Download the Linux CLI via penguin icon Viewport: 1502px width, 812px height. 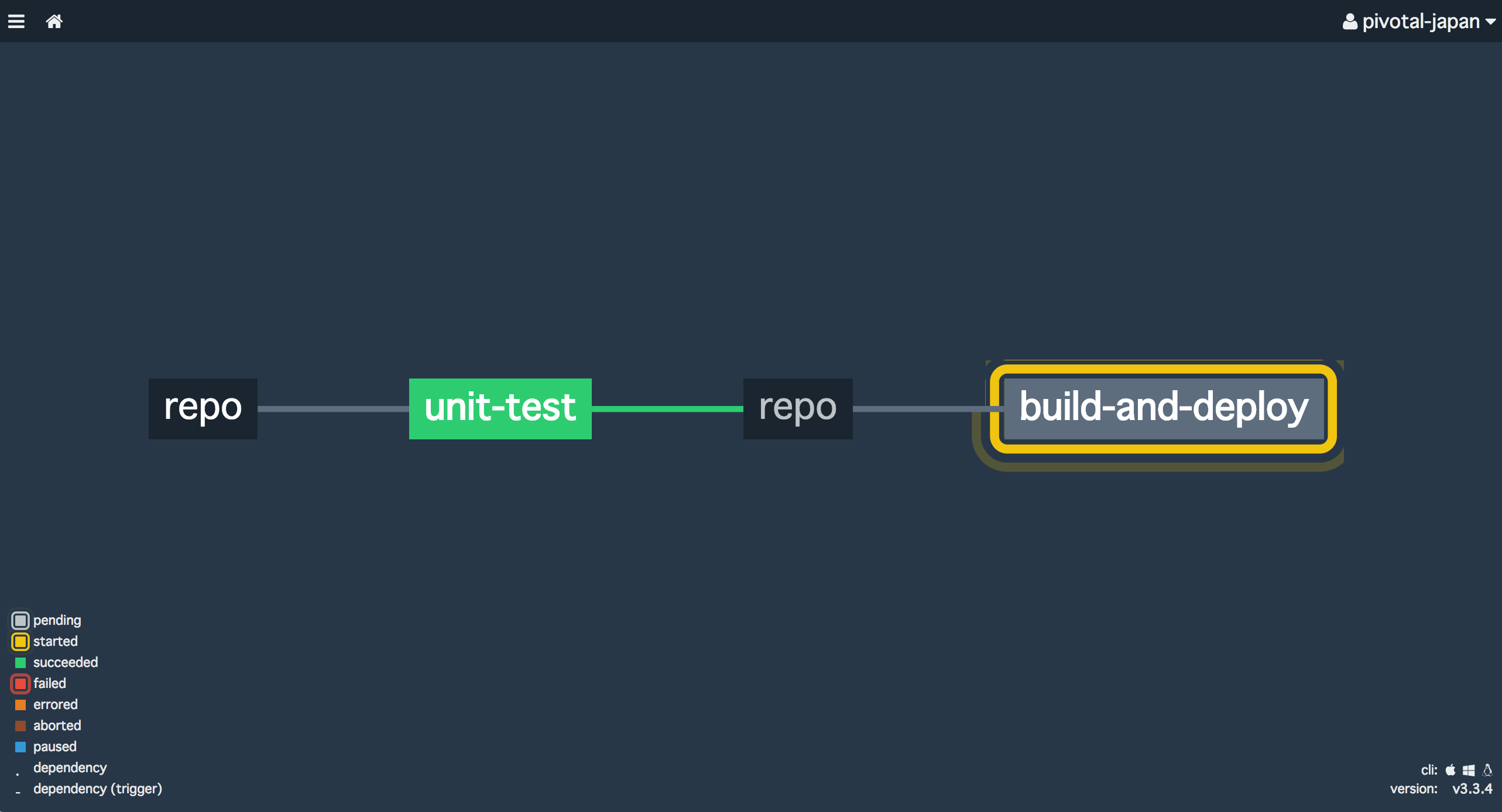1487,770
